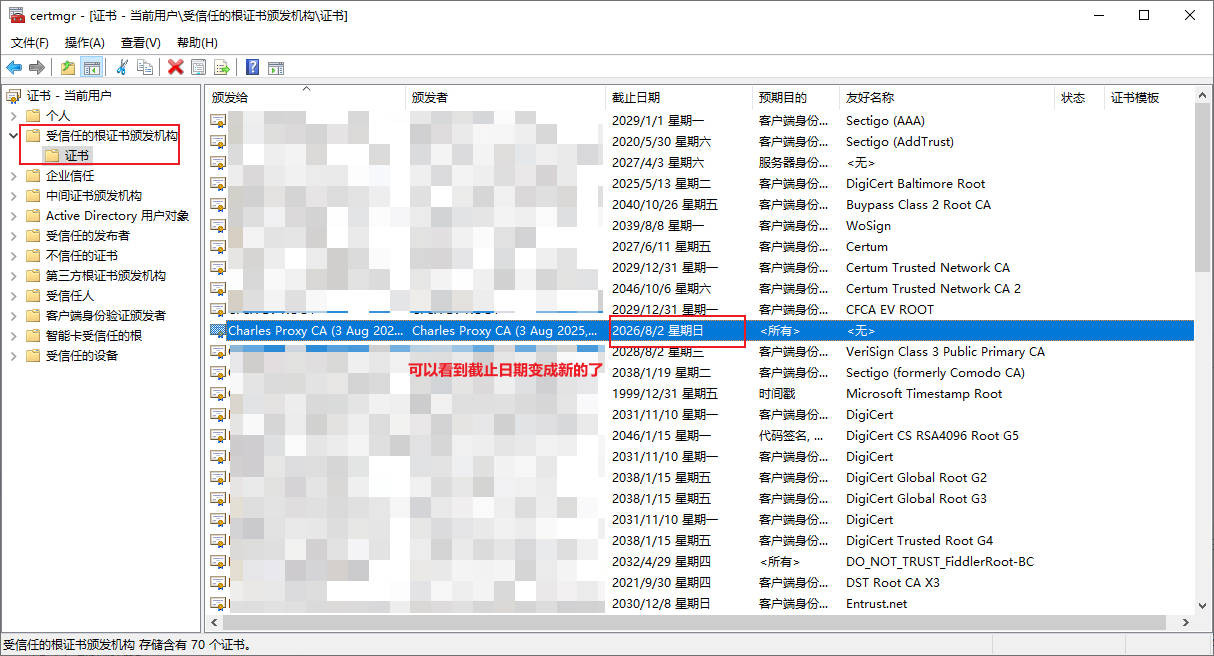The height and width of the screenshot is (656, 1214).
Task: Select the Charles Proxy CA certificate row
Action: pyautogui.click(x=701, y=331)
